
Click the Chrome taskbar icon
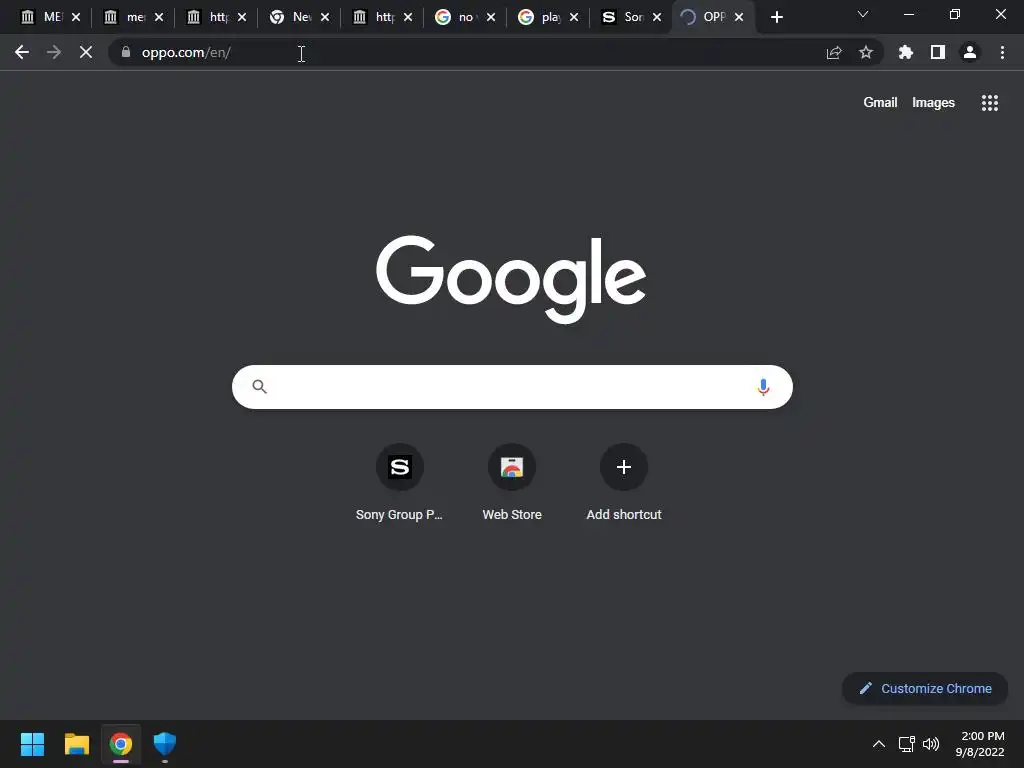[121, 744]
